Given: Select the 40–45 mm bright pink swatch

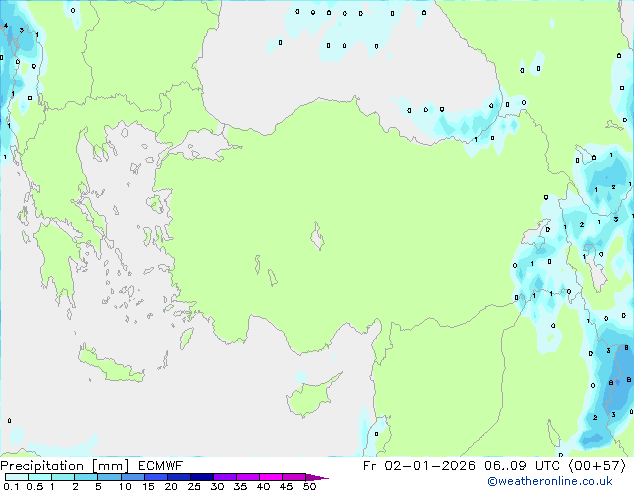Looking at the screenshot, I should (x=271, y=477).
